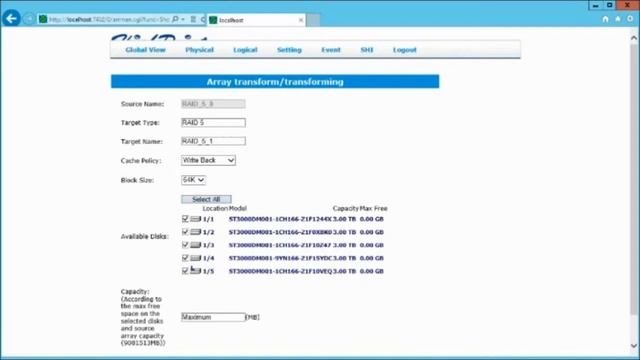Toggle the checkbox for disk 1/4
Screen dimensions: 640x360
(185, 258)
